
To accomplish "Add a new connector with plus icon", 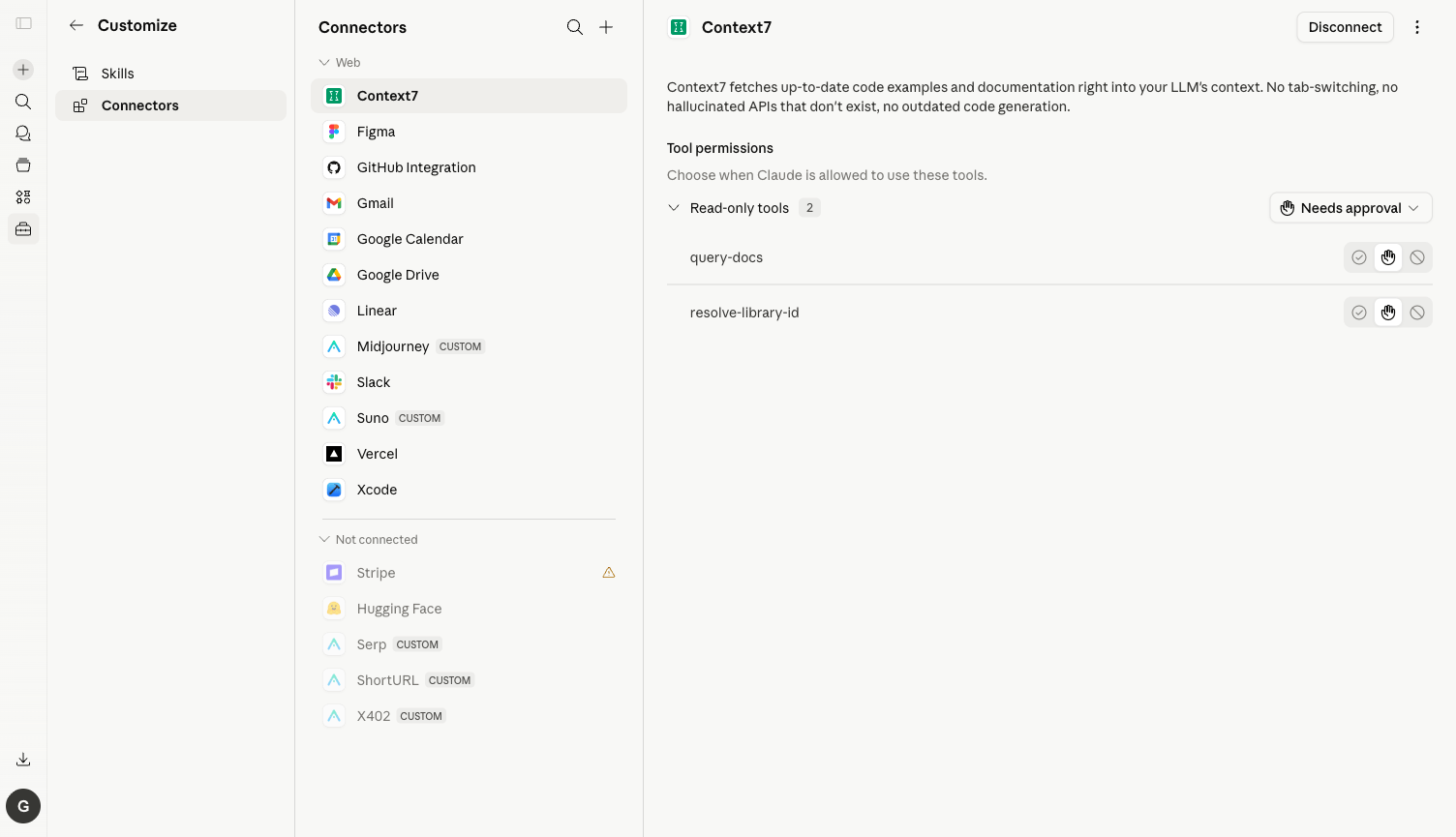I will [x=606, y=27].
